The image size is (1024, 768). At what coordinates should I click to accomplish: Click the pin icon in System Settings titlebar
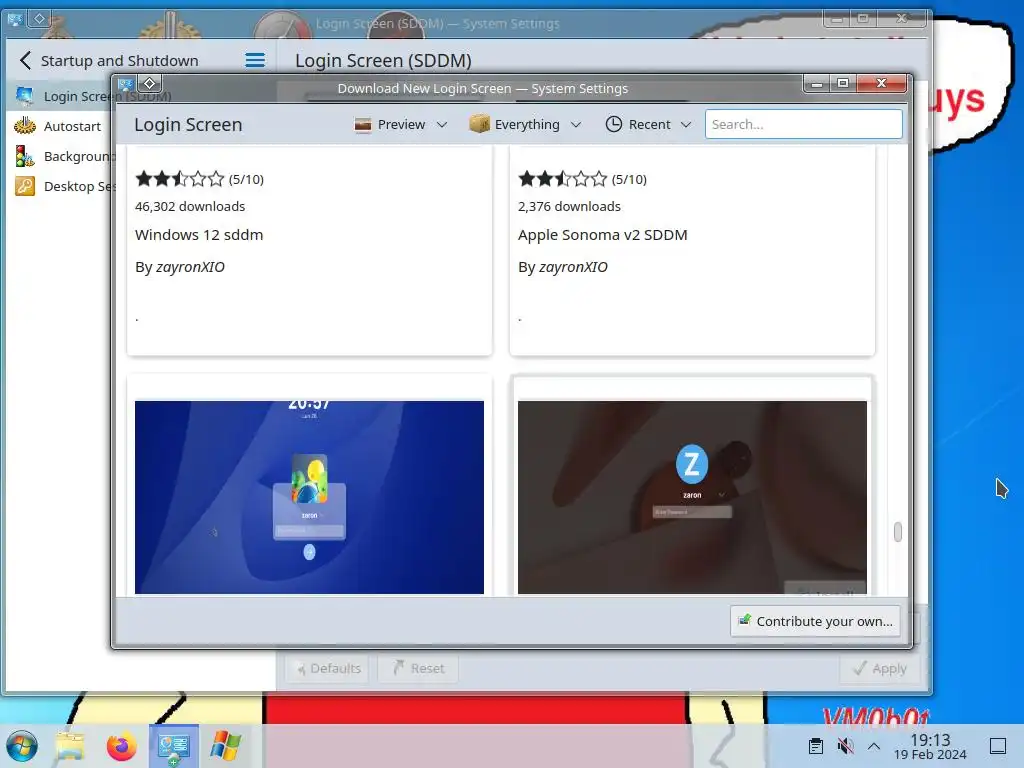coord(39,18)
